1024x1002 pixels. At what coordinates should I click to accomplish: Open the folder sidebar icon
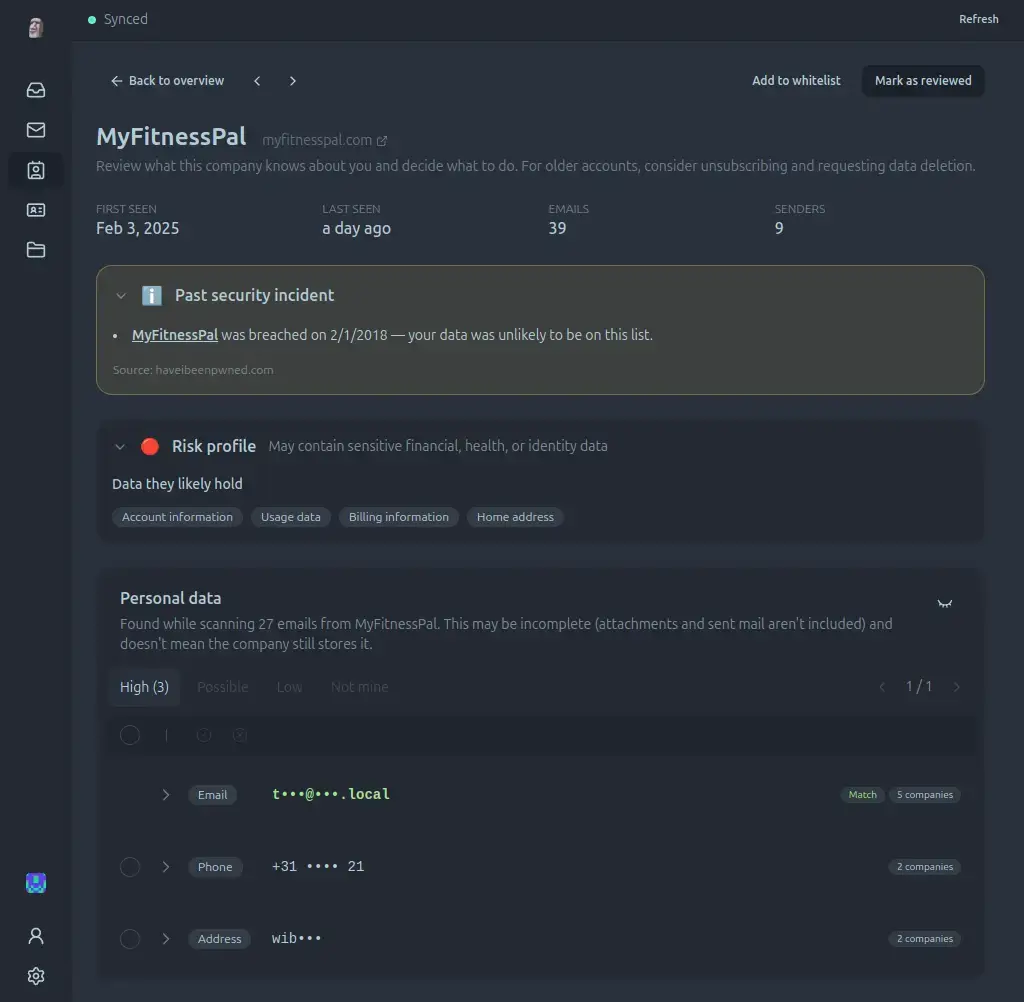click(x=36, y=250)
